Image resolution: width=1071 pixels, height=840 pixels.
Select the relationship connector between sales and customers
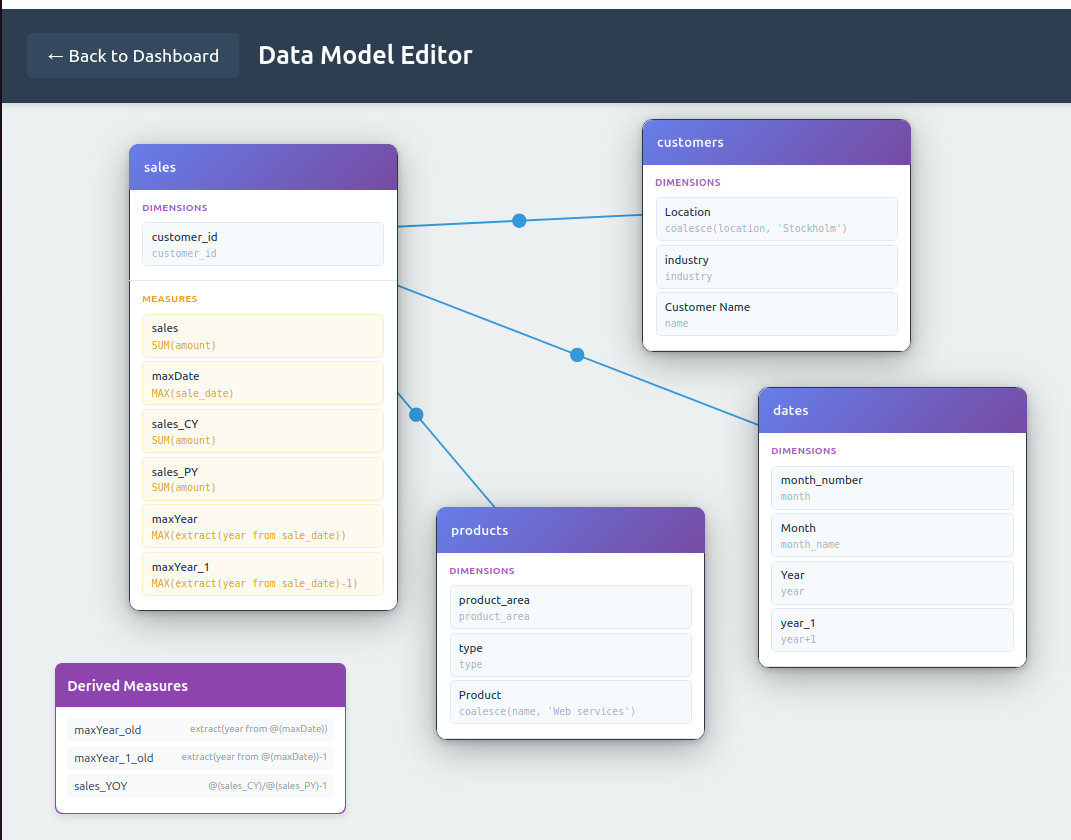click(519, 220)
